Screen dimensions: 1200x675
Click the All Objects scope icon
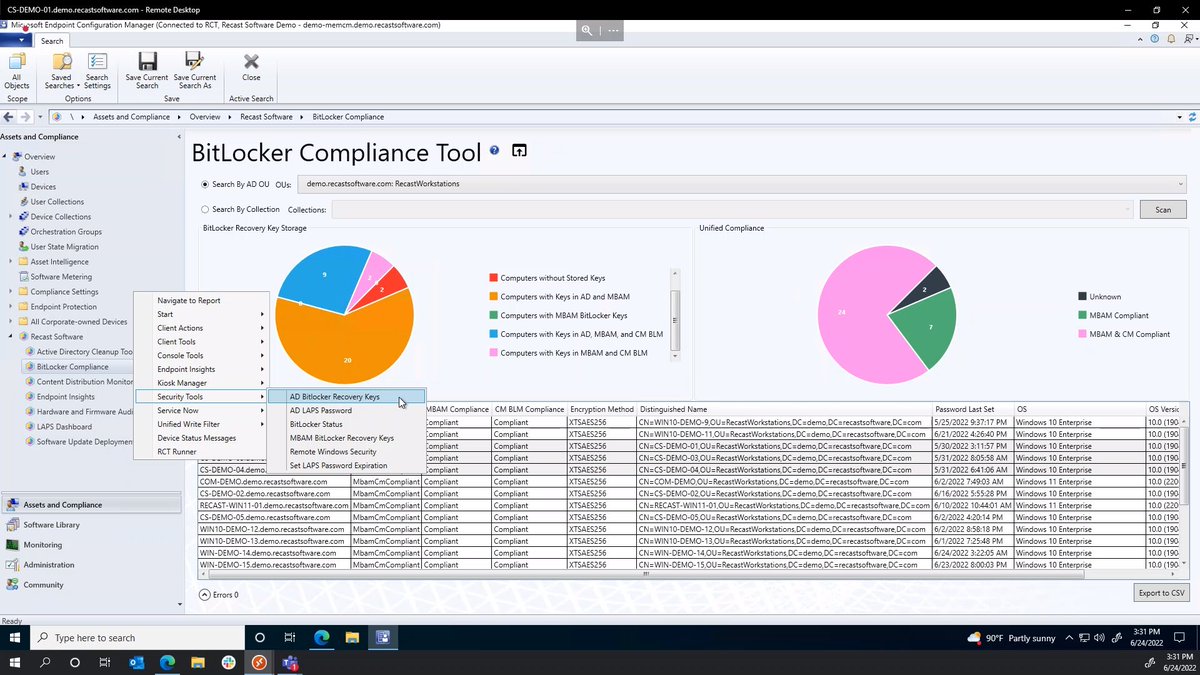17,72
